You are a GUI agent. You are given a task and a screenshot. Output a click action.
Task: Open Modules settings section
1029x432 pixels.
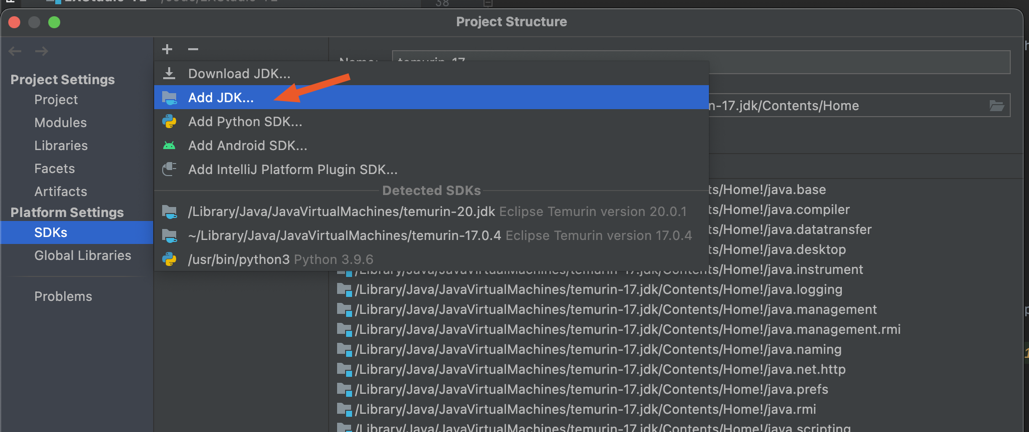(60, 123)
